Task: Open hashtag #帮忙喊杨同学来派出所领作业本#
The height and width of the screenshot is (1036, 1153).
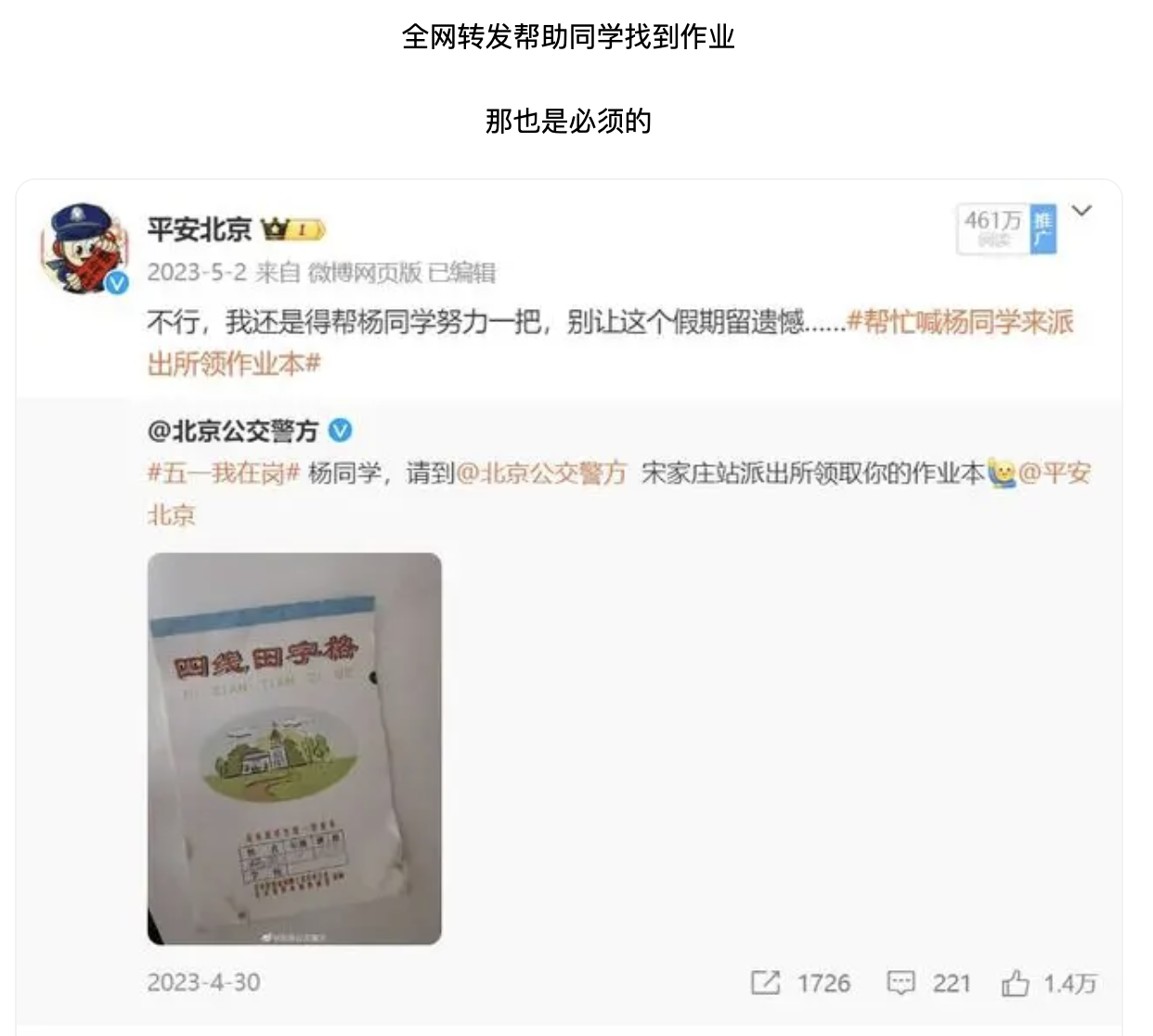Action: (610, 343)
